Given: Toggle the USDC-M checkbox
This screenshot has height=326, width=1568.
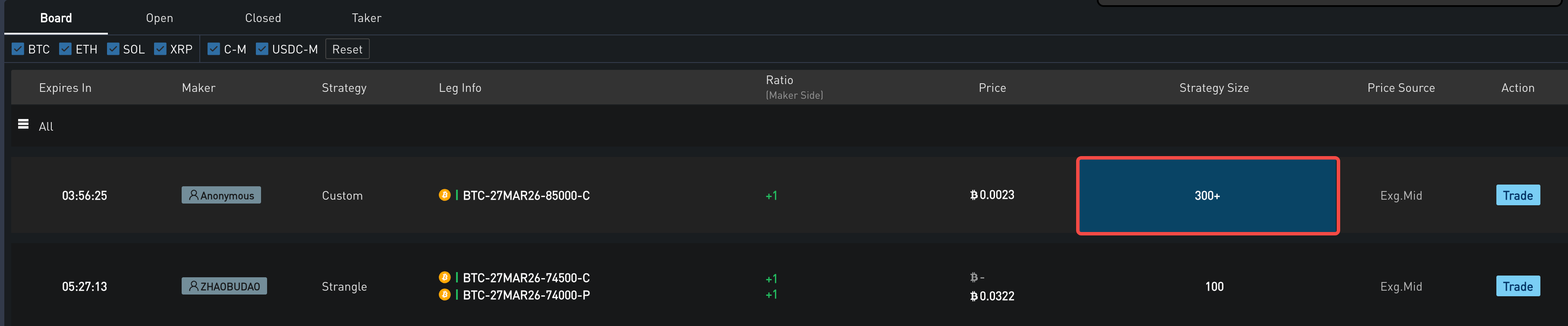Looking at the screenshot, I should click(x=262, y=49).
